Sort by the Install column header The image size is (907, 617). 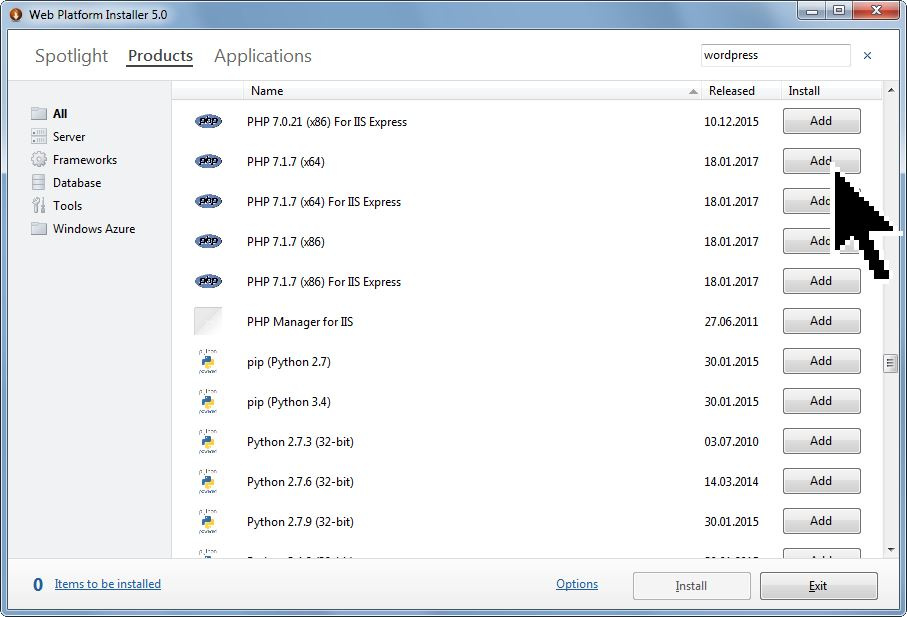coord(831,91)
